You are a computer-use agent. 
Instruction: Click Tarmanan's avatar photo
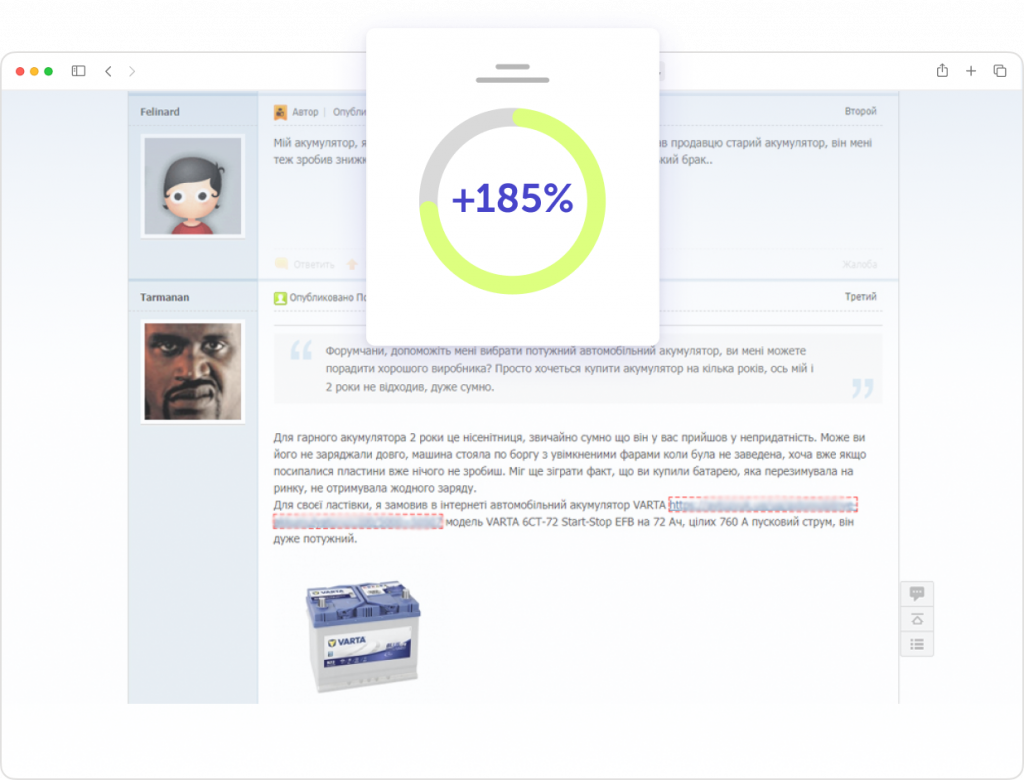[x=193, y=371]
